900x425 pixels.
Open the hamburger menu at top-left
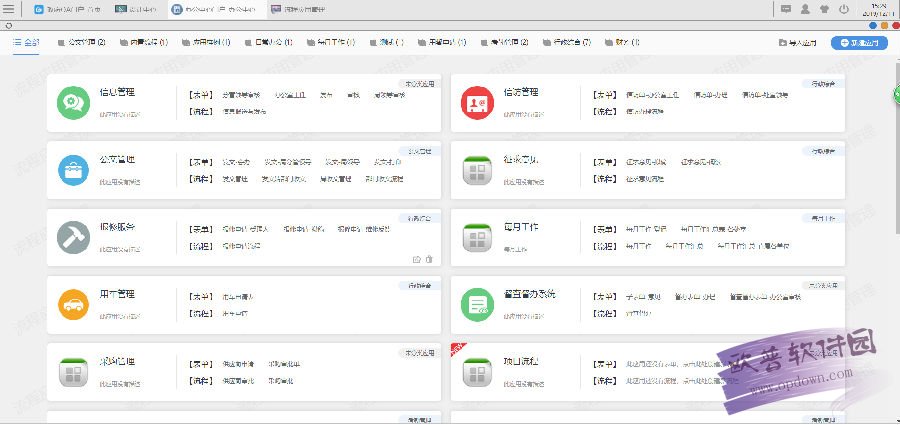[9, 9]
